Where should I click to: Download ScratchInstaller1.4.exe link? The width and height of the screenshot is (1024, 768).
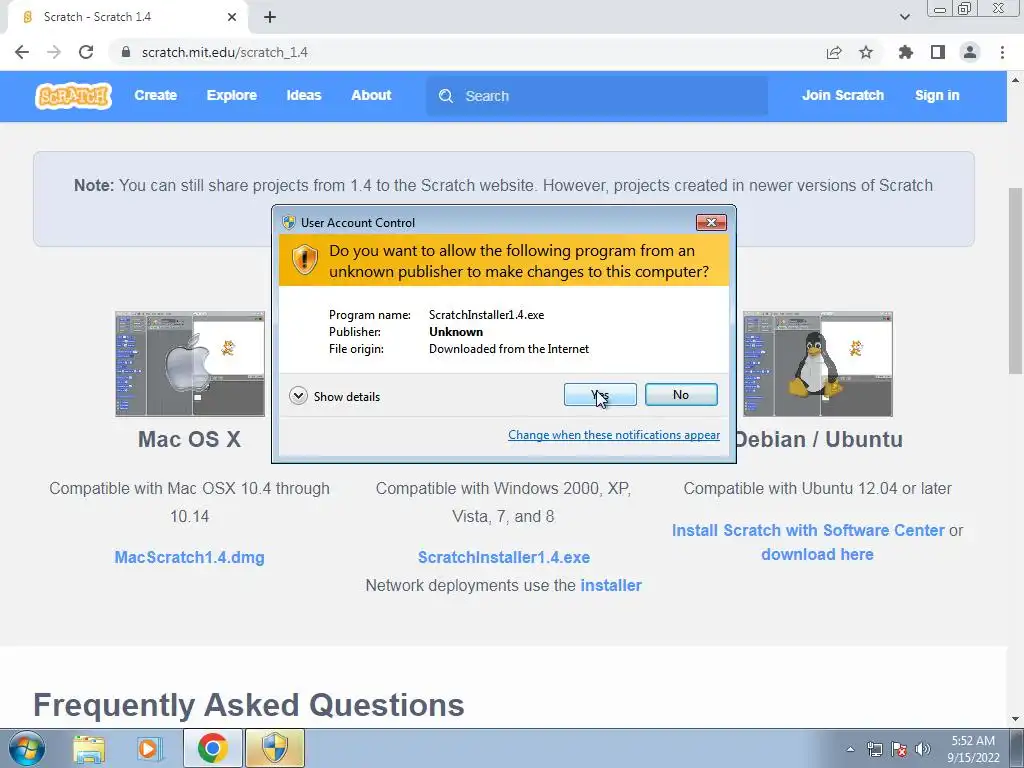pyautogui.click(x=504, y=558)
